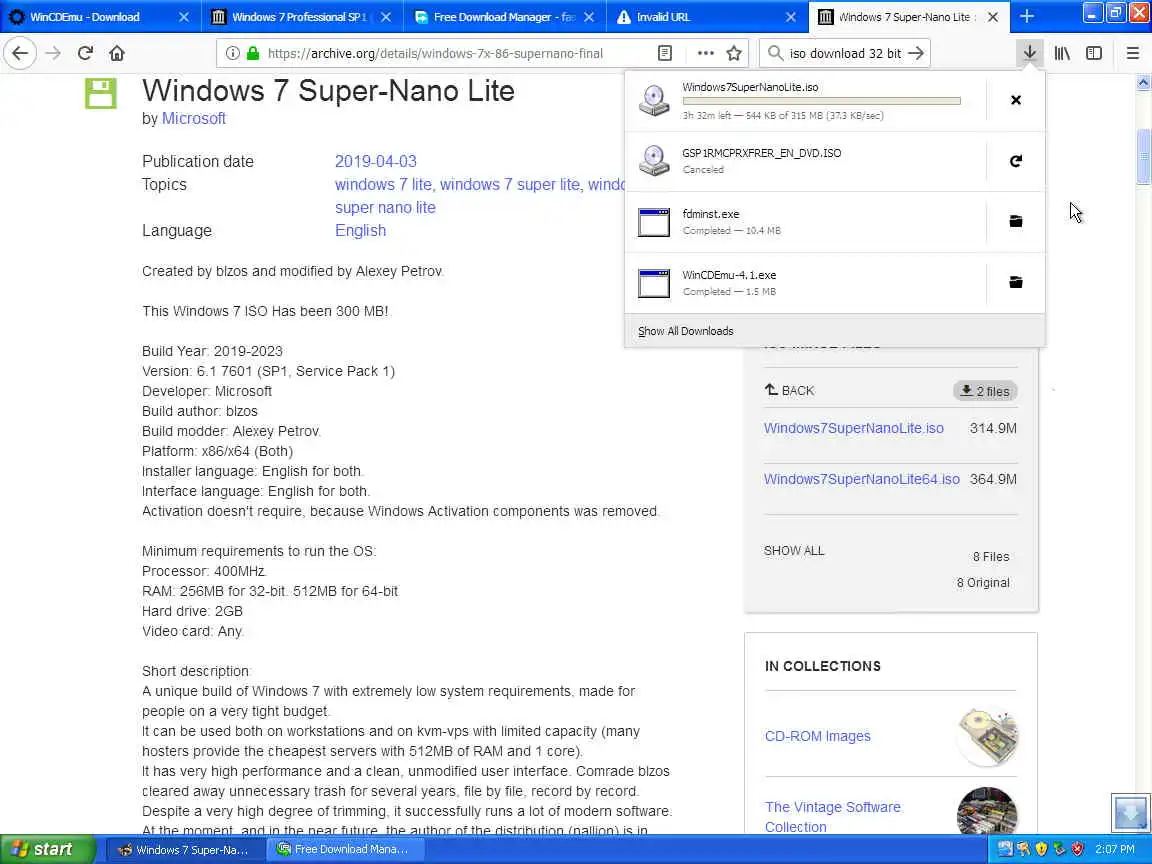Focus the archive.org address bar URL
The height and width of the screenshot is (864, 1152).
coord(435,53)
